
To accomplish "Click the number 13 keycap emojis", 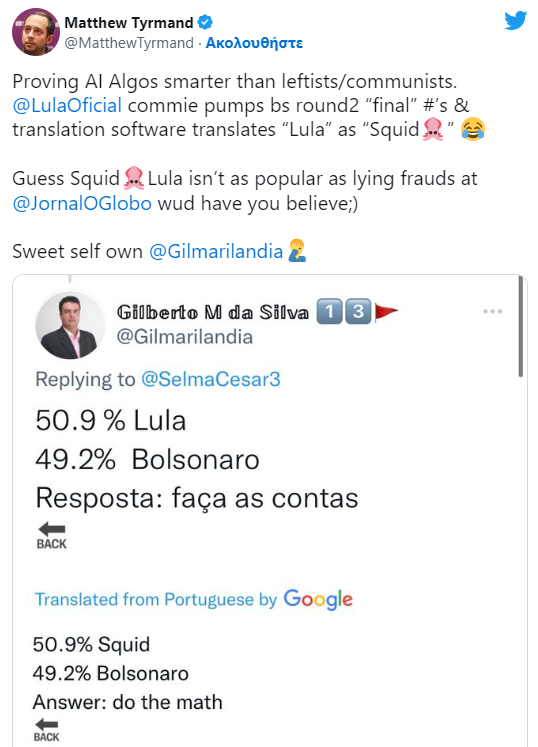I will point(344,312).
